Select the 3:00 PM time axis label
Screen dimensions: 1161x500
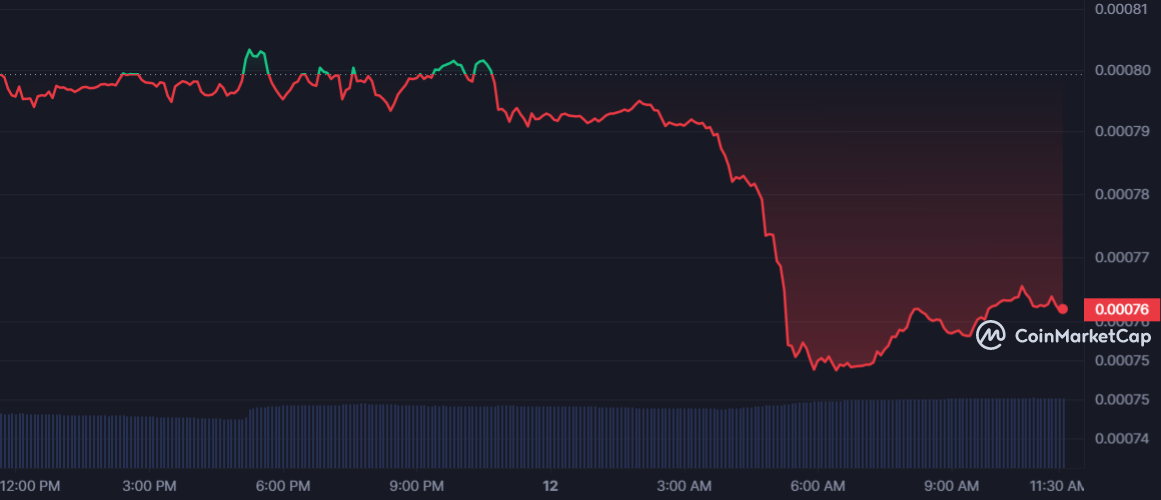[x=150, y=486]
